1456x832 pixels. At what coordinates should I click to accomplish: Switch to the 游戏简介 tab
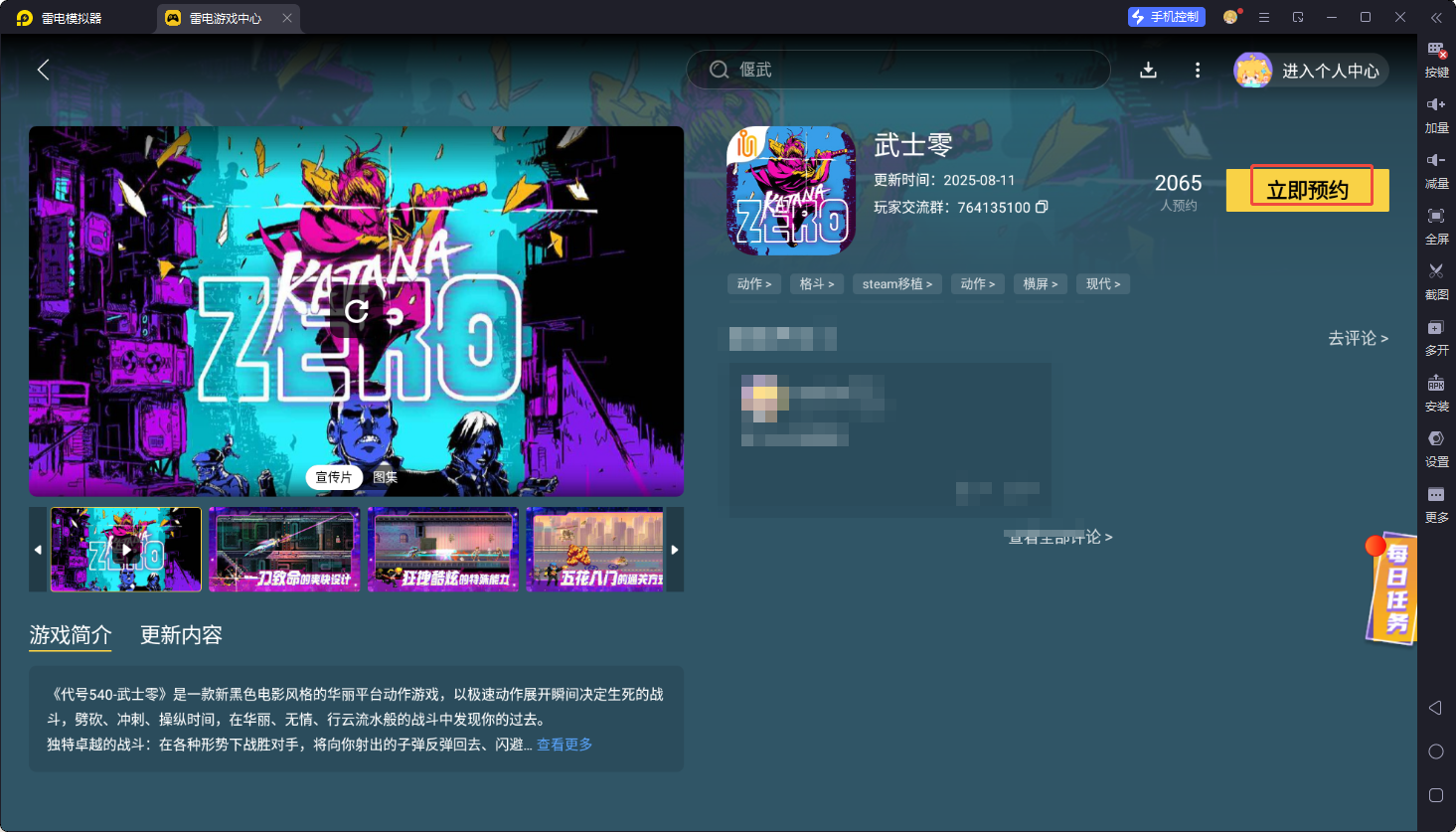pos(71,635)
